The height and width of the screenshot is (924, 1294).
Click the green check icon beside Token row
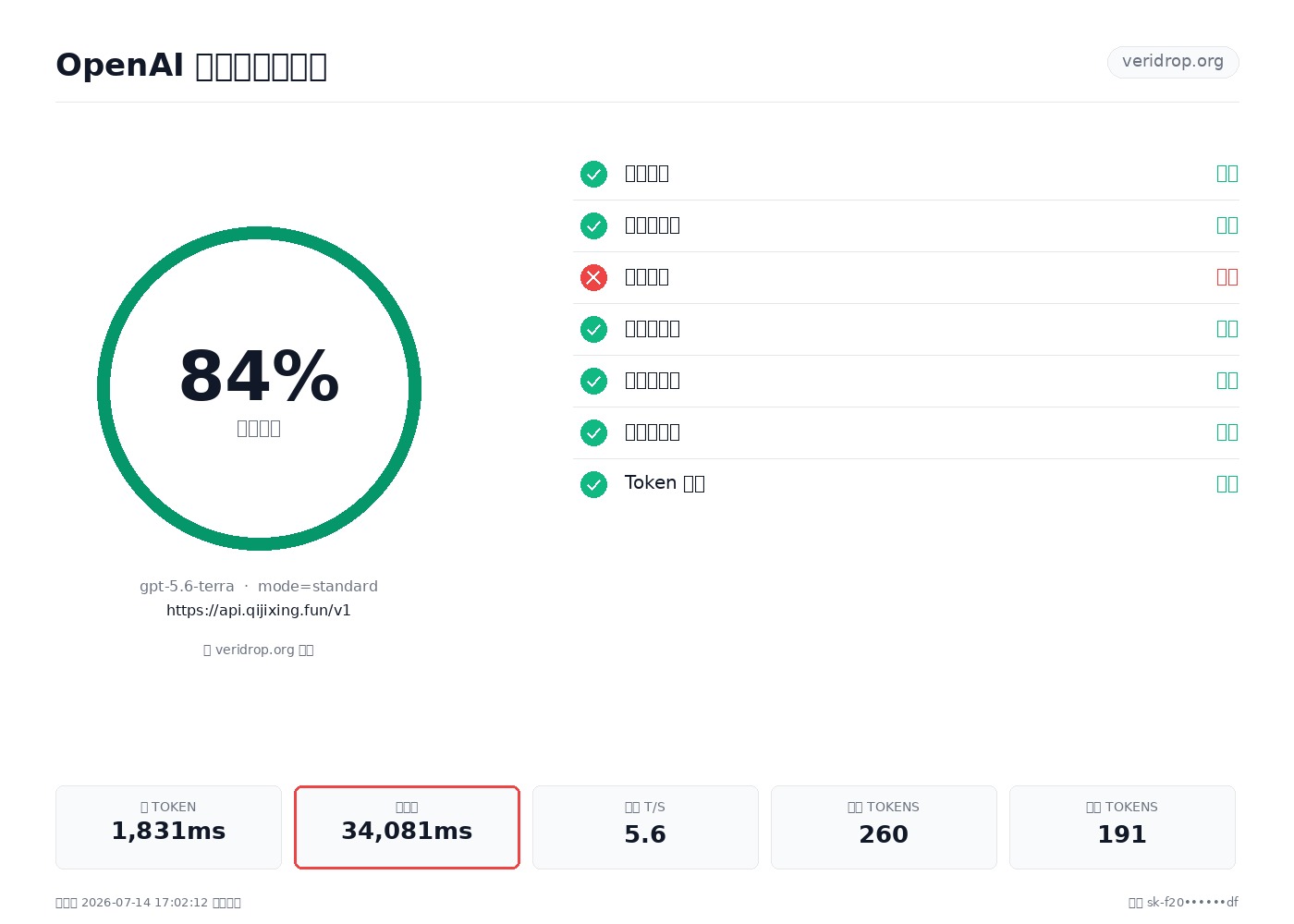point(593,484)
